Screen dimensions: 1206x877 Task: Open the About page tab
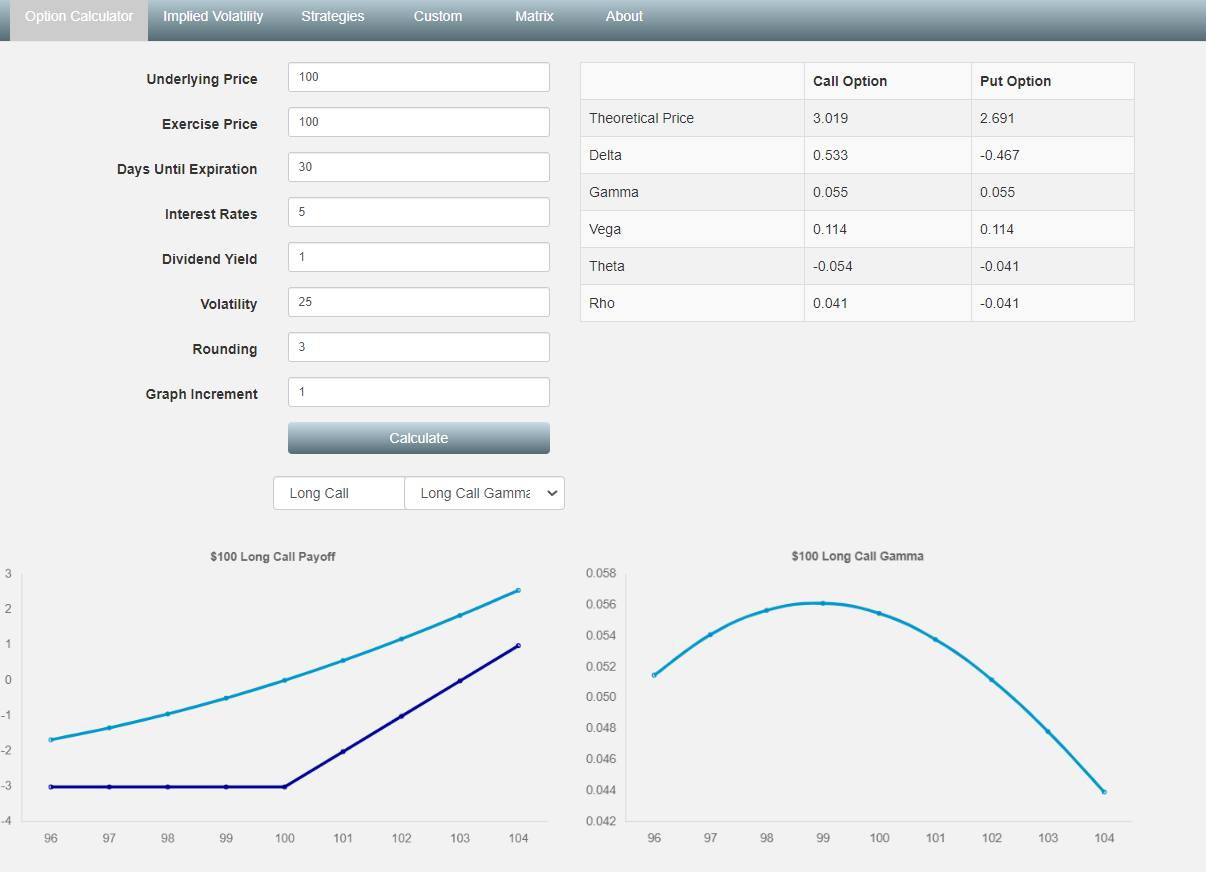pyautogui.click(x=624, y=17)
